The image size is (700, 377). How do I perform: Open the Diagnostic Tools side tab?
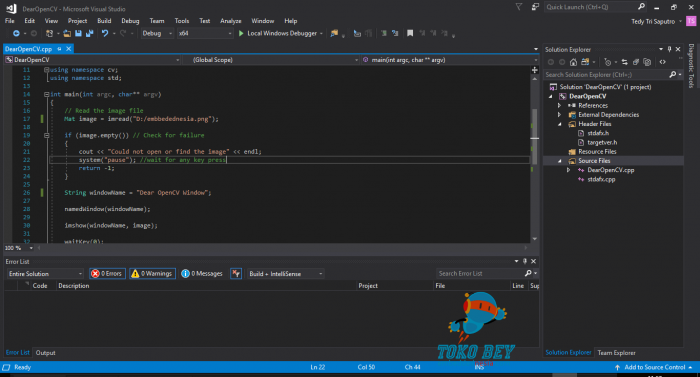[691, 66]
